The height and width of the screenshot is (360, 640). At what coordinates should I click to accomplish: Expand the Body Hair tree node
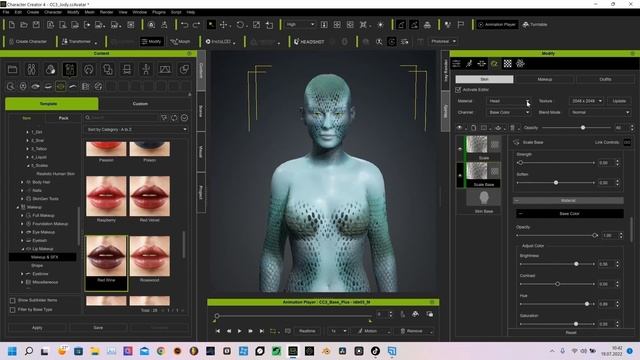coord(22,182)
